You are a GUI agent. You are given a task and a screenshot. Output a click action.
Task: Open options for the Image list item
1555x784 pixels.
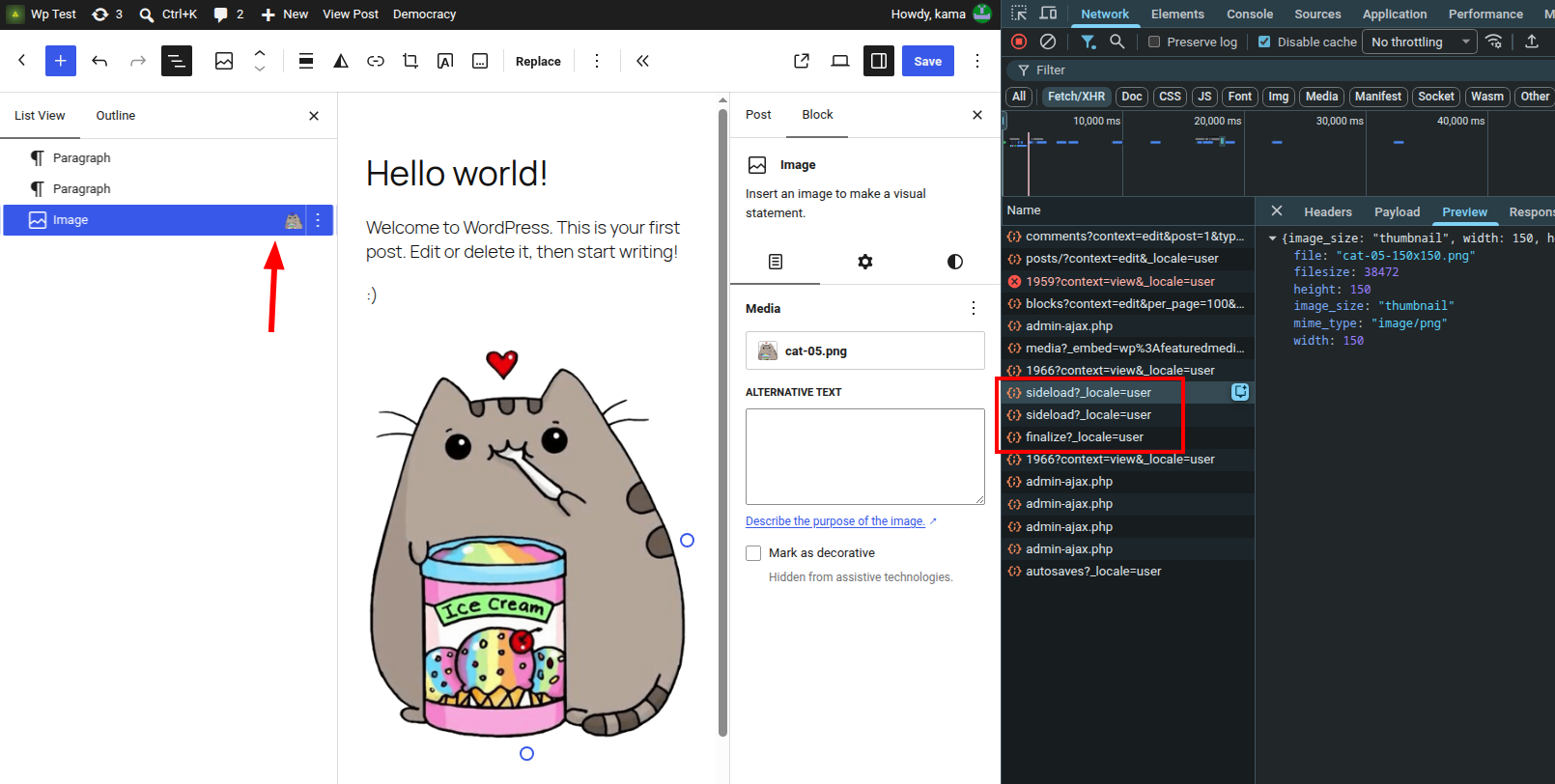(318, 220)
